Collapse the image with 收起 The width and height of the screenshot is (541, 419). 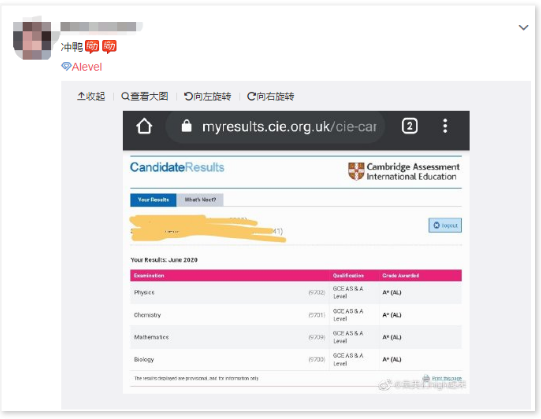click(91, 96)
